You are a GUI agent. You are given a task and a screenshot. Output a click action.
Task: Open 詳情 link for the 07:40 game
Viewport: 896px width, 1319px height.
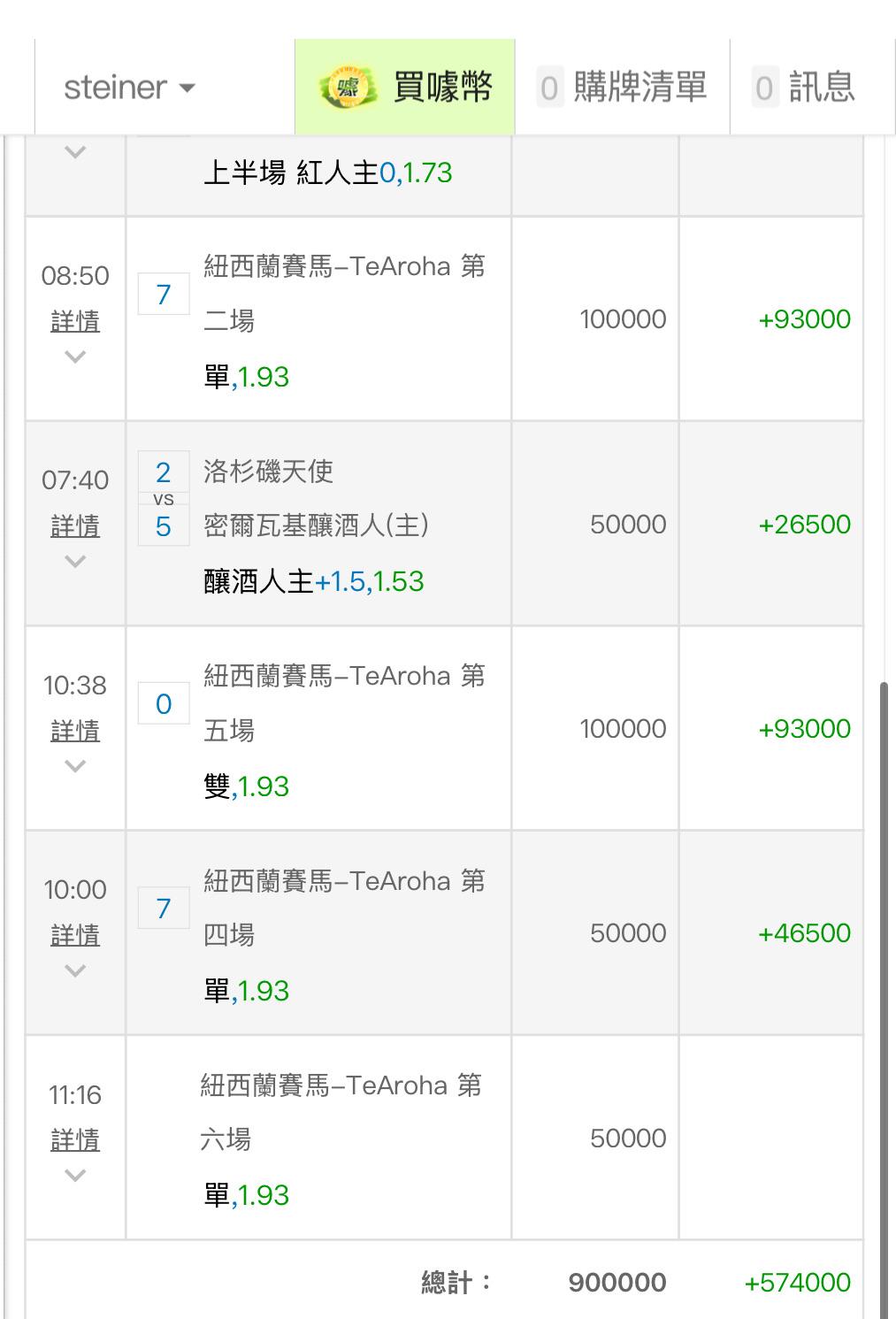coord(75,525)
